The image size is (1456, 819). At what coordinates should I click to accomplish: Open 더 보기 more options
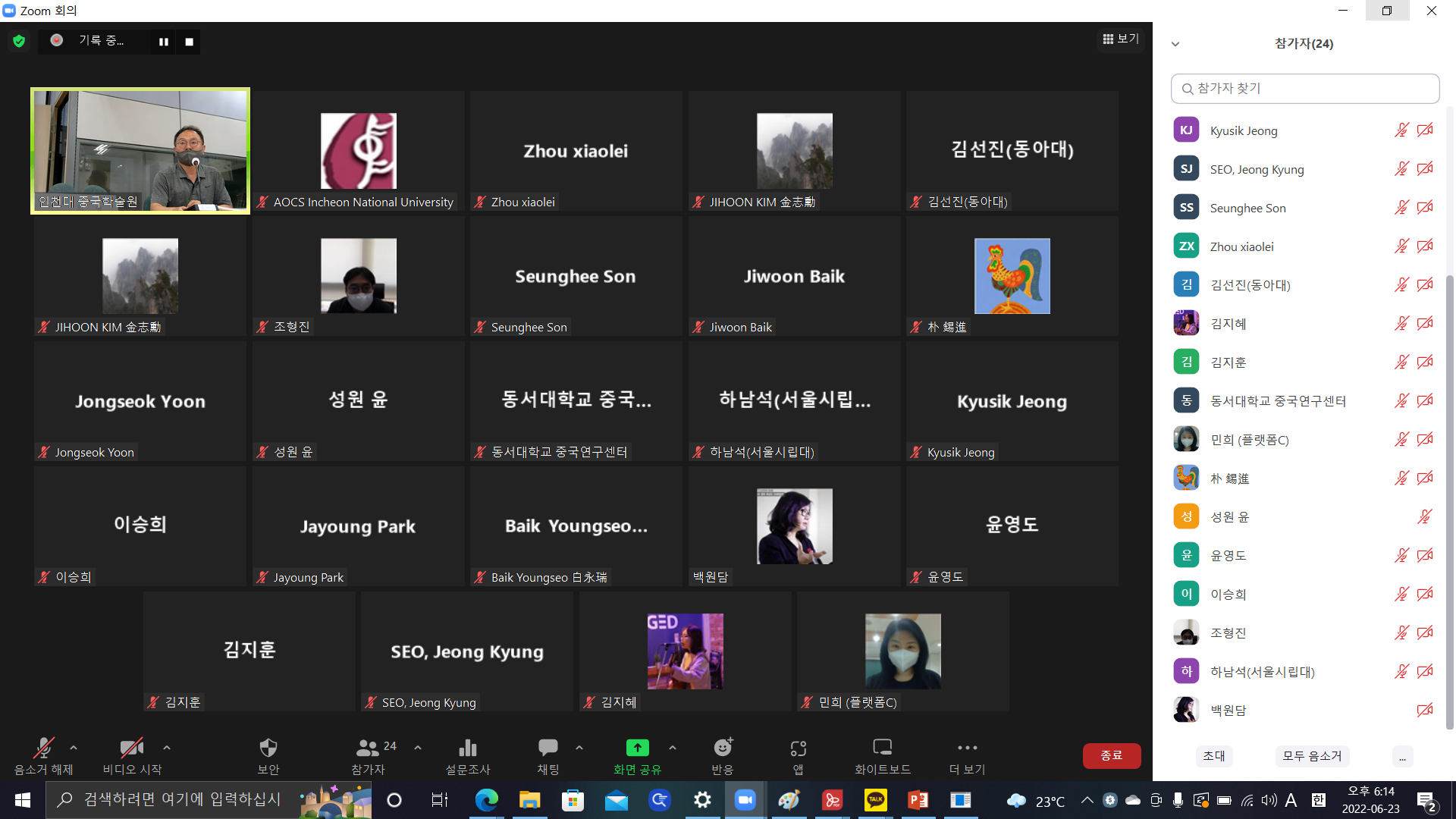pos(968,756)
